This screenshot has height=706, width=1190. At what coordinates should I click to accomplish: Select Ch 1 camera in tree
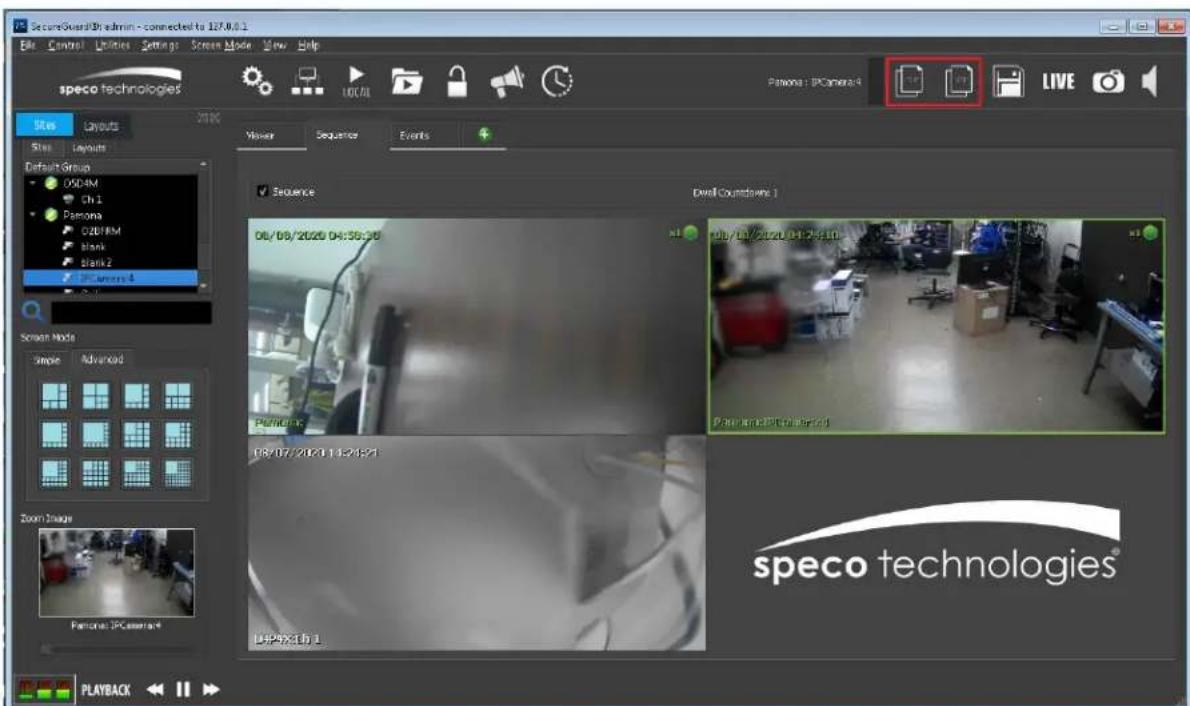point(91,199)
